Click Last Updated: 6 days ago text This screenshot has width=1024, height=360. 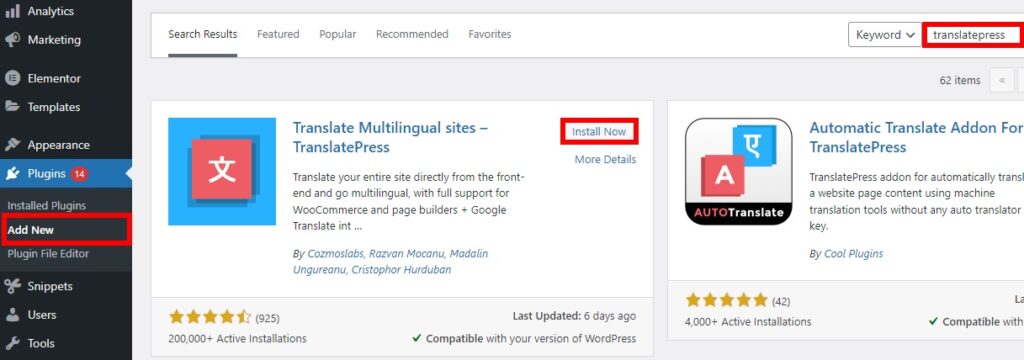pos(574,316)
